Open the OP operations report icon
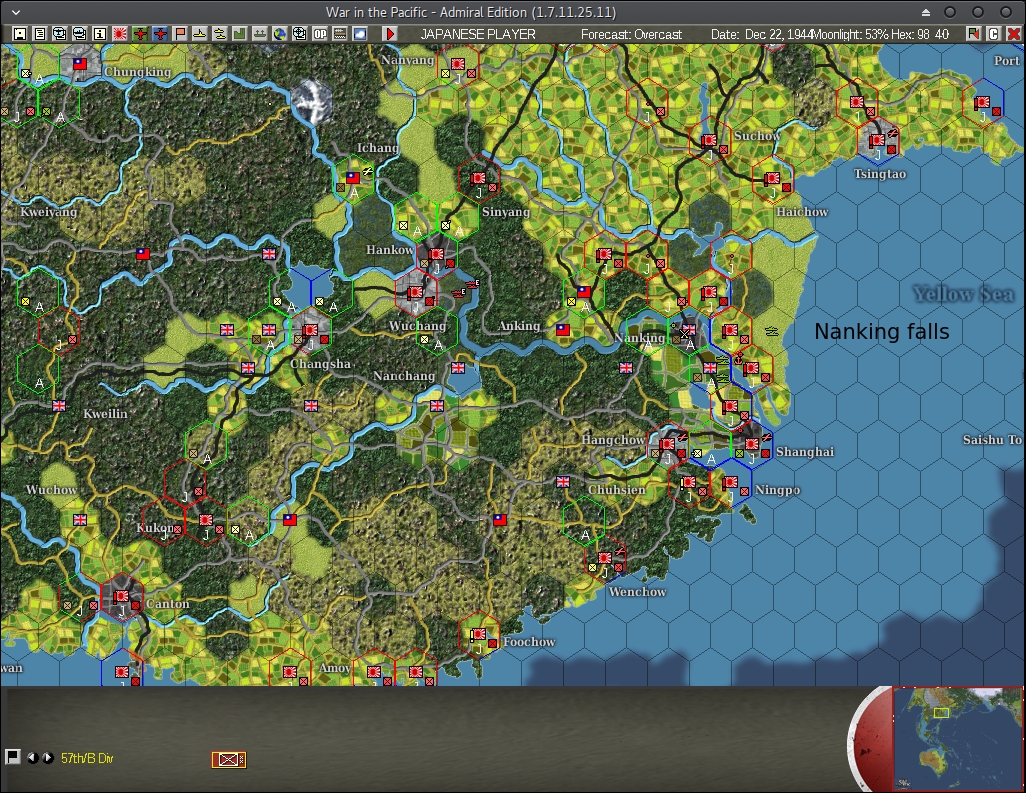1026x793 pixels. (320, 33)
